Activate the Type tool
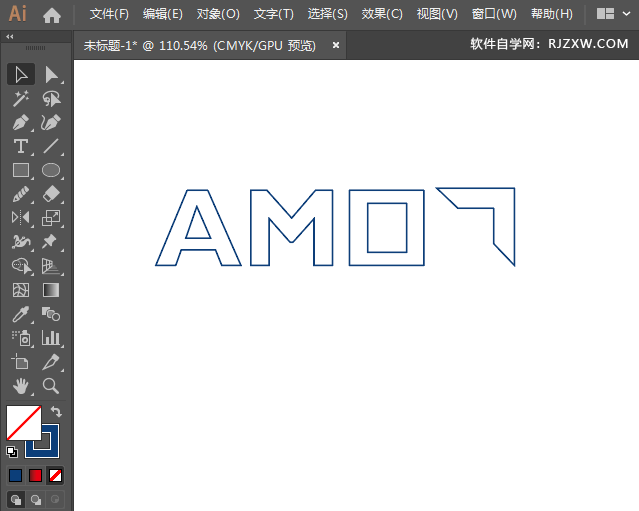 (21, 146)
